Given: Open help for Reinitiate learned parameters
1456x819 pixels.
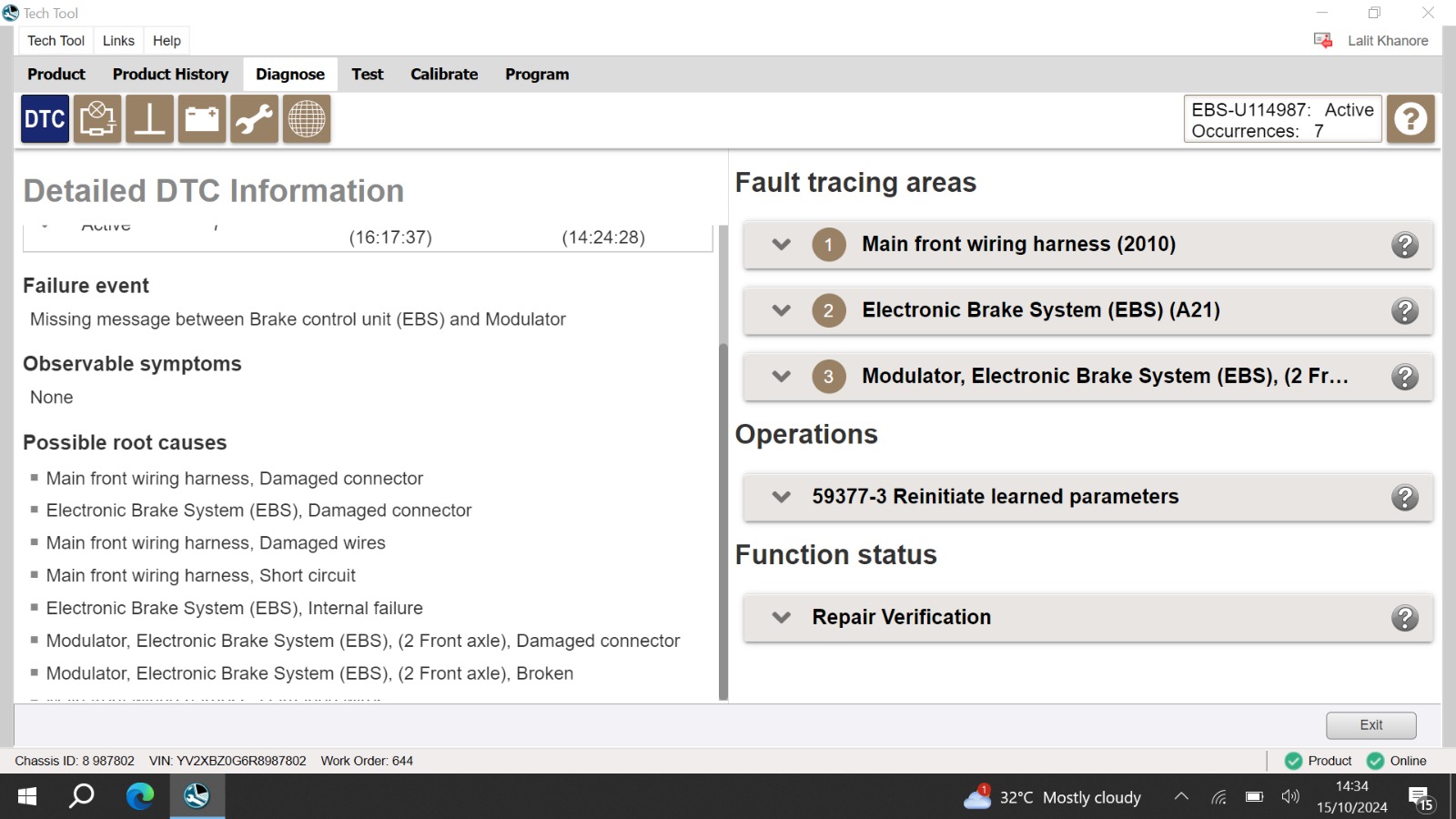Looking at the screenshot, I should [x=1405, y=498].
